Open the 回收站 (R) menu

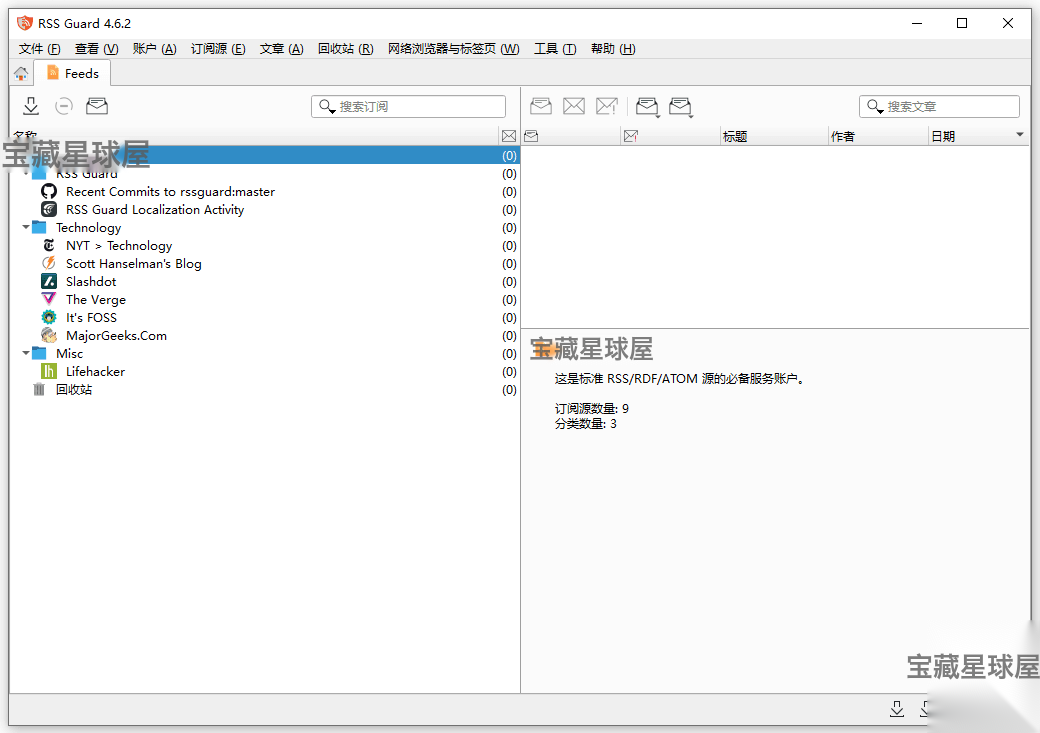(x=346, y=48)
